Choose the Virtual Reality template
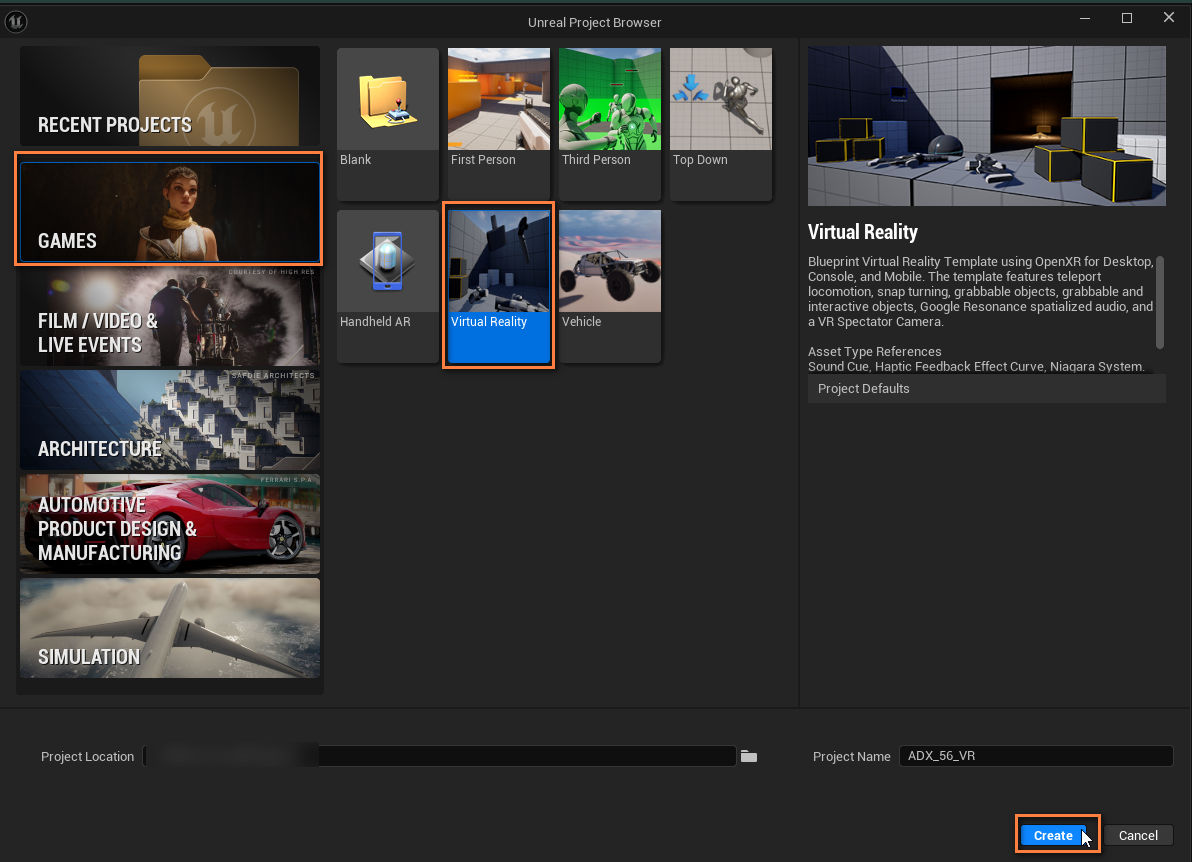The height and width of the screenshot is (862, 1192). click(x=499, y=286)
